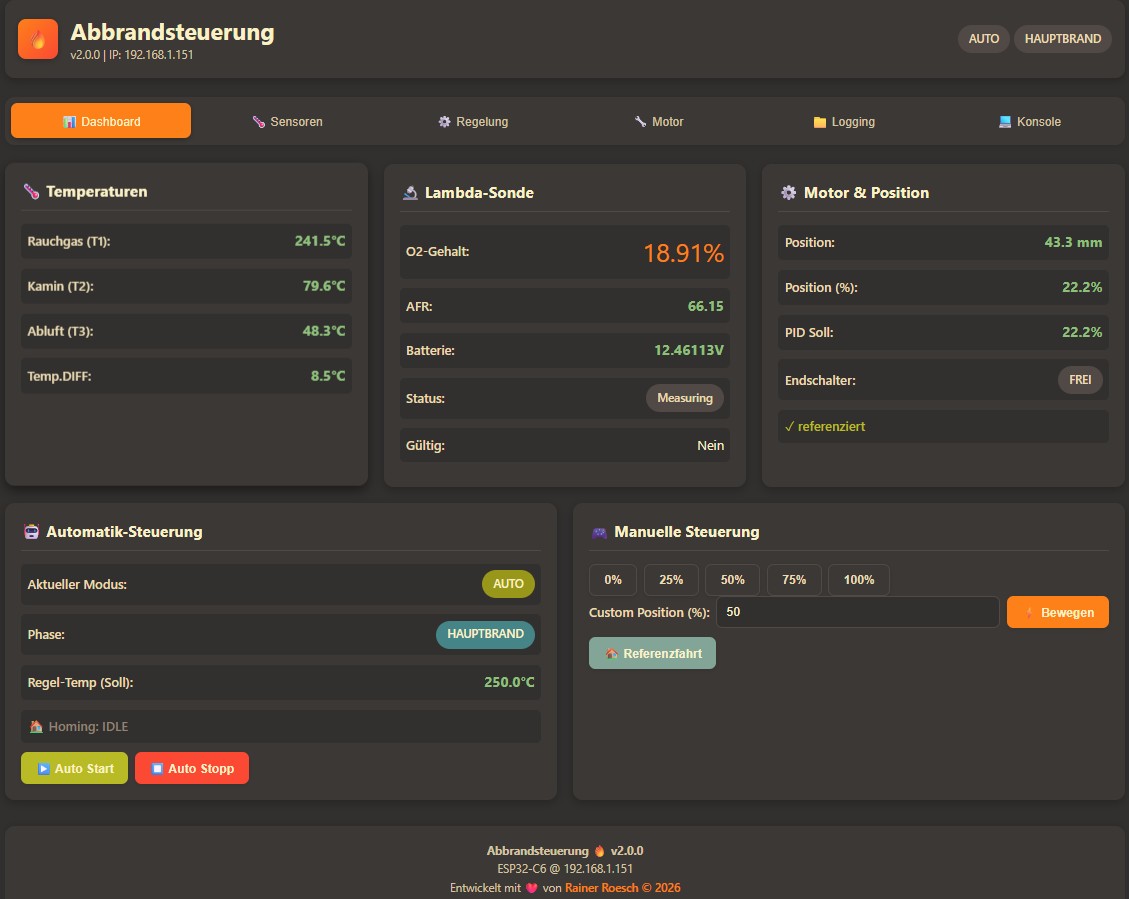The width and height of the screenshot is (1129, 899).
Task: Switch to the Regelung tab
Action: click(x=473, y=122)
